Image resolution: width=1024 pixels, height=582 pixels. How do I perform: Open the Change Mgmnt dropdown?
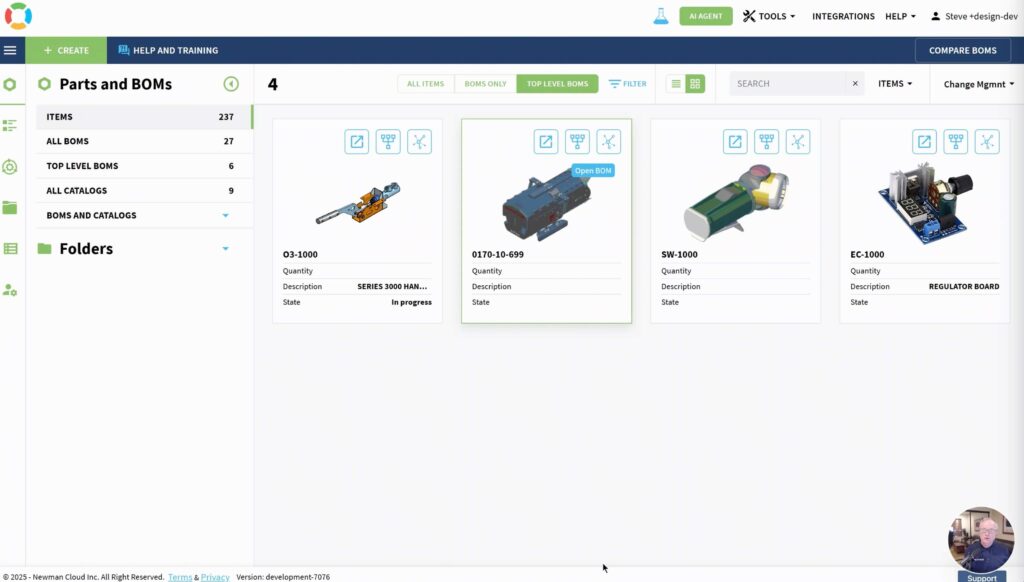click(x=978, y=84)
